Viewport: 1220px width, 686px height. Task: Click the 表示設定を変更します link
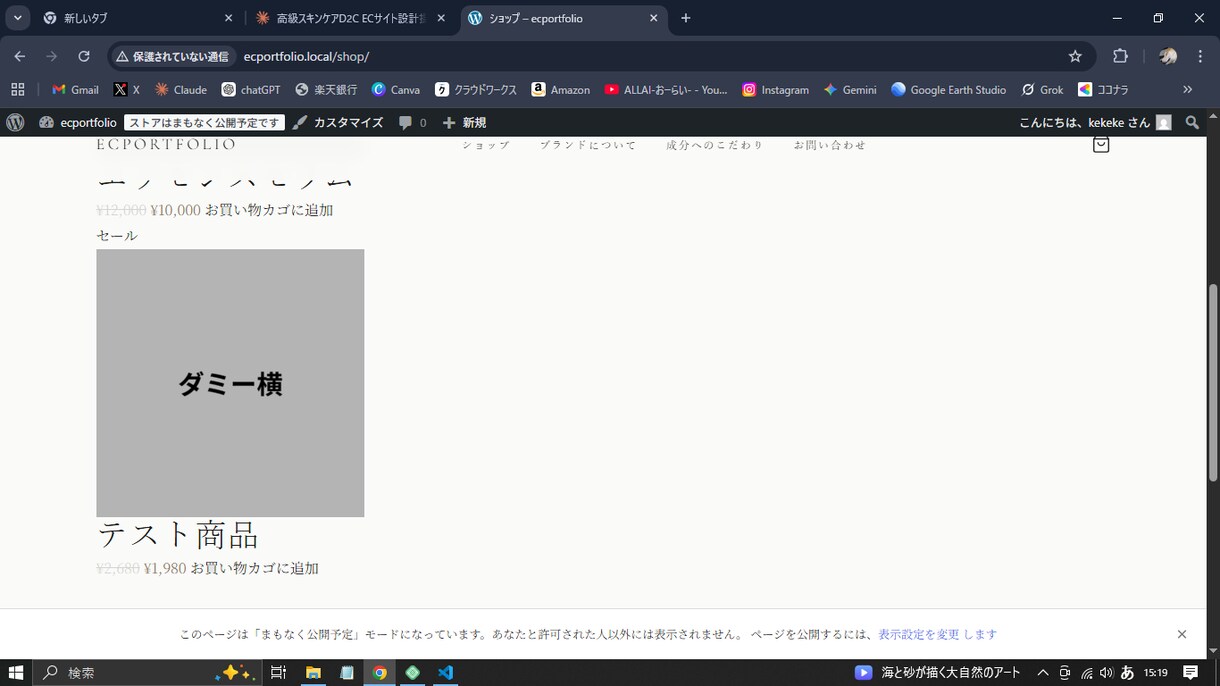937,634
